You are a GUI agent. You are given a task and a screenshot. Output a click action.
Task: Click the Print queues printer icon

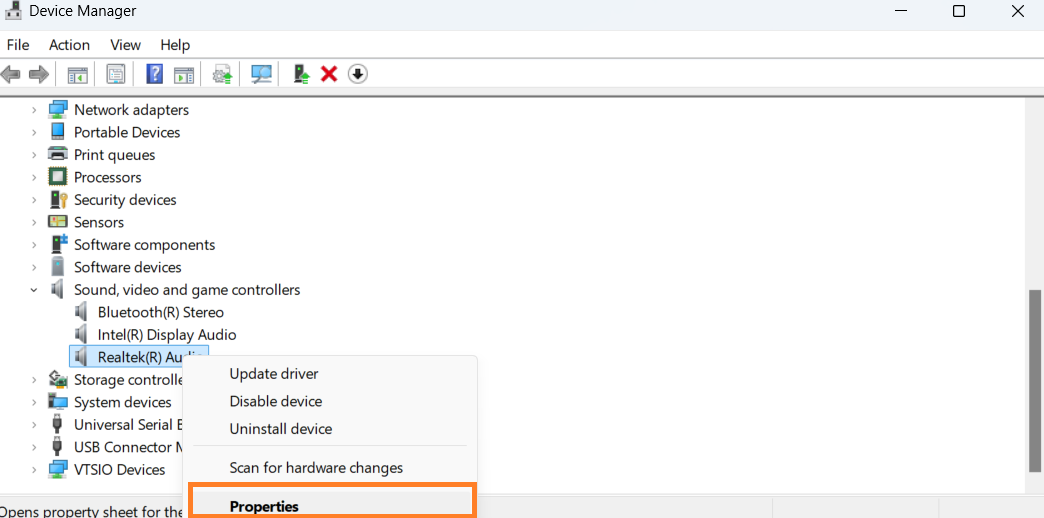click(58, 154)
